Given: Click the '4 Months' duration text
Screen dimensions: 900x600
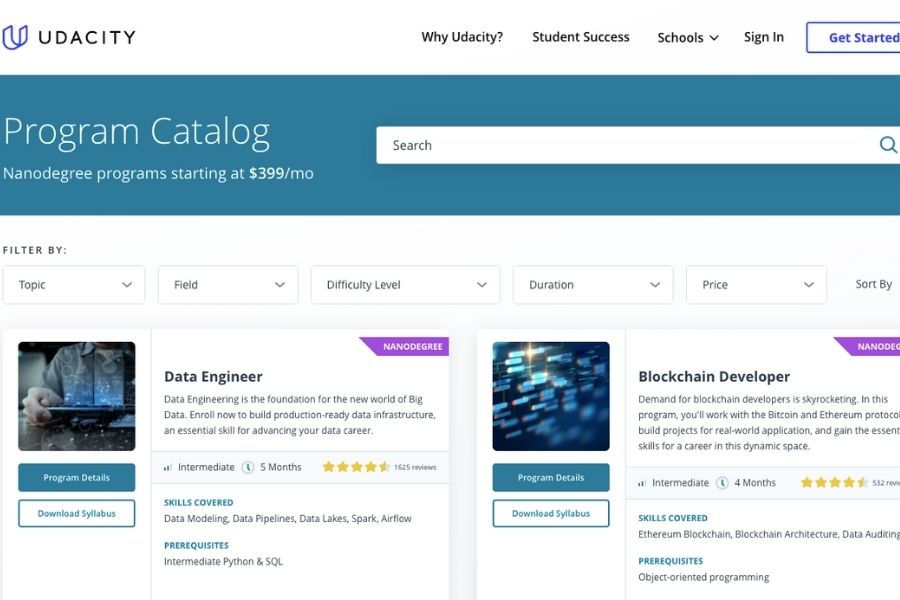Looking at the screenshot, I should click(755, 483).
